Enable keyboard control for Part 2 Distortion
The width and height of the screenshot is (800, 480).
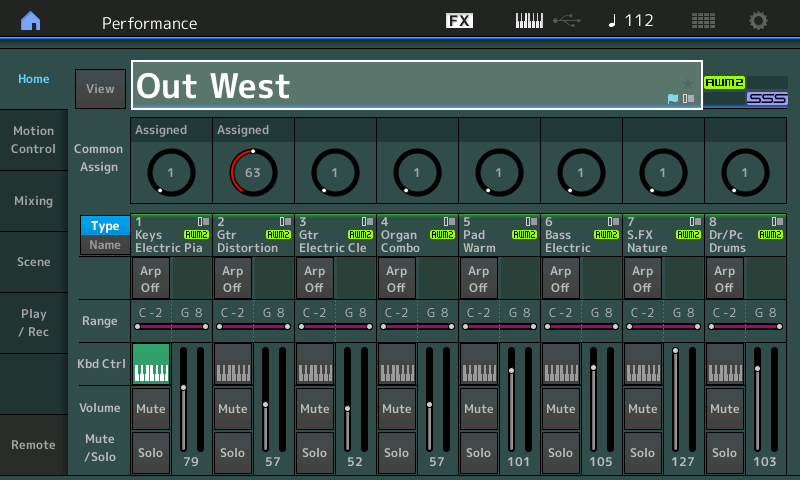(233, 364)
